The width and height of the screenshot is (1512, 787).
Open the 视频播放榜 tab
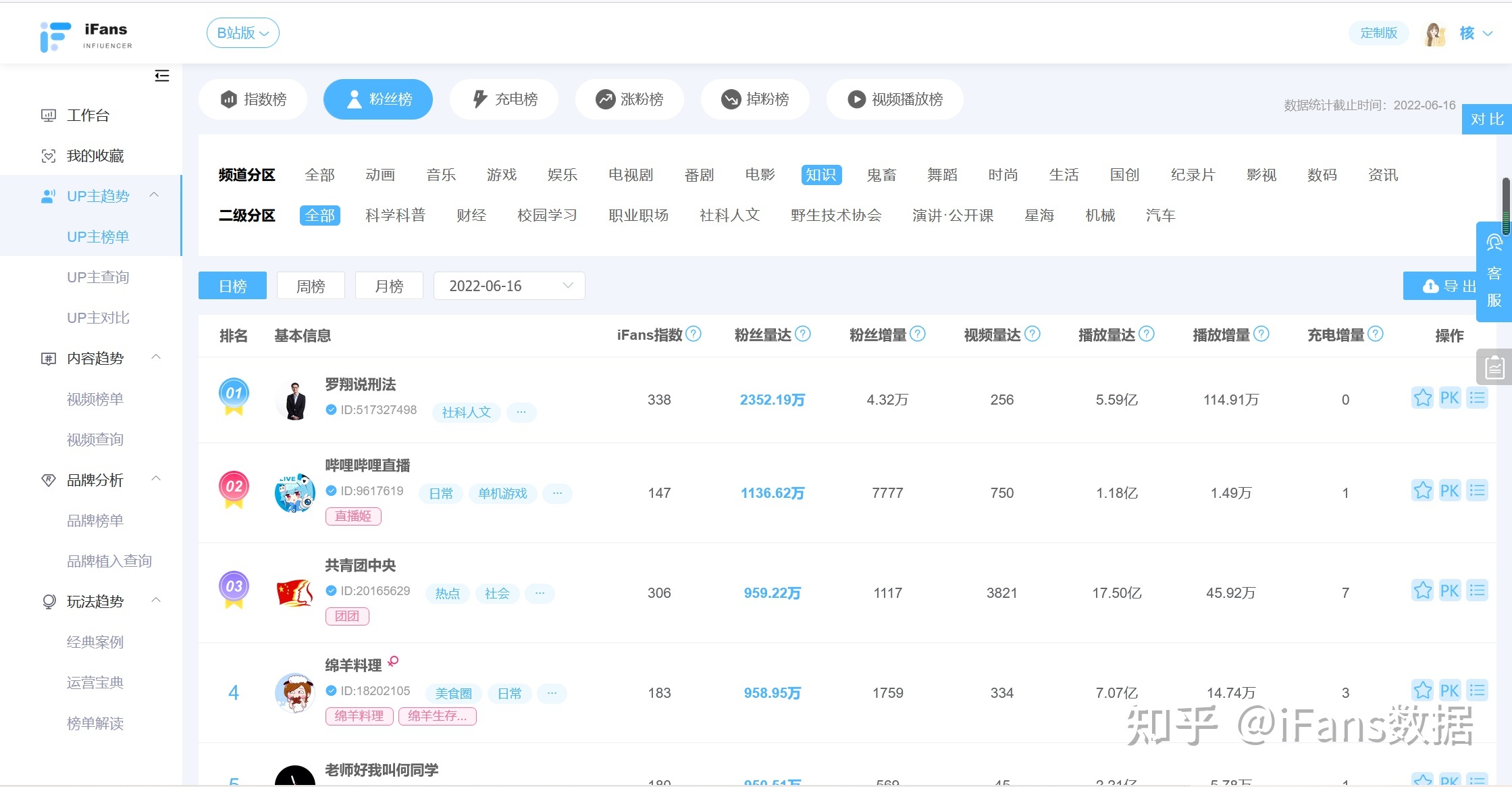895,99
